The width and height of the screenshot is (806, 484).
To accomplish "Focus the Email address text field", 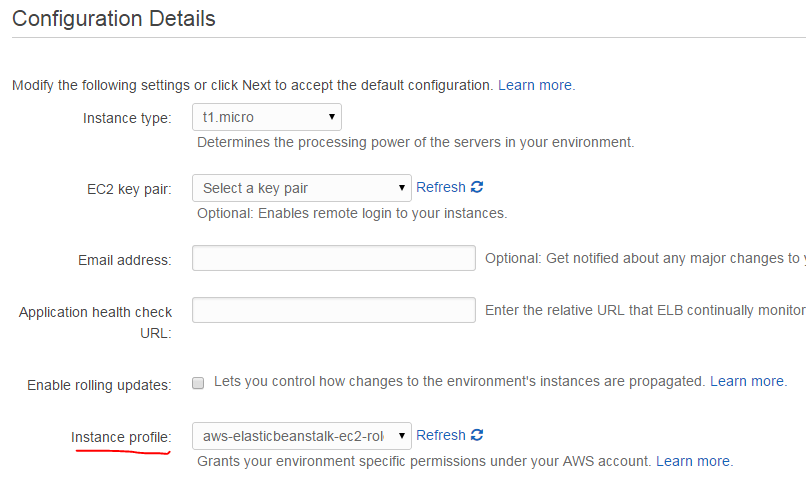I will point(333,259).
